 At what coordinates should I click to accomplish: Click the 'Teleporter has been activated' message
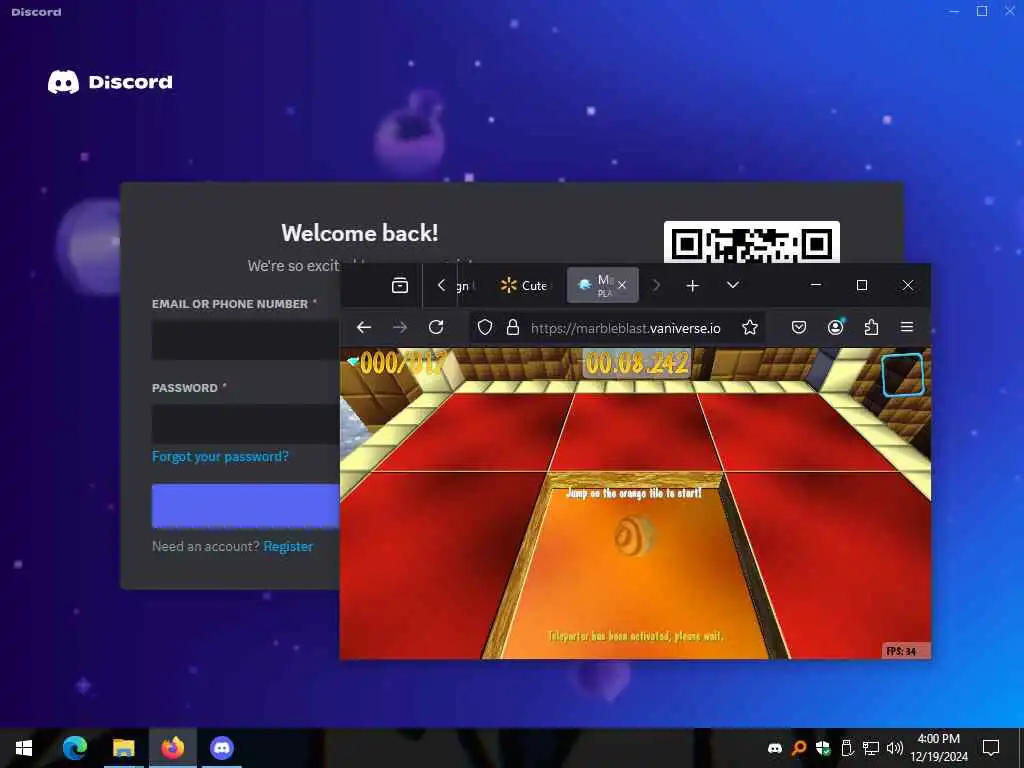635,635
